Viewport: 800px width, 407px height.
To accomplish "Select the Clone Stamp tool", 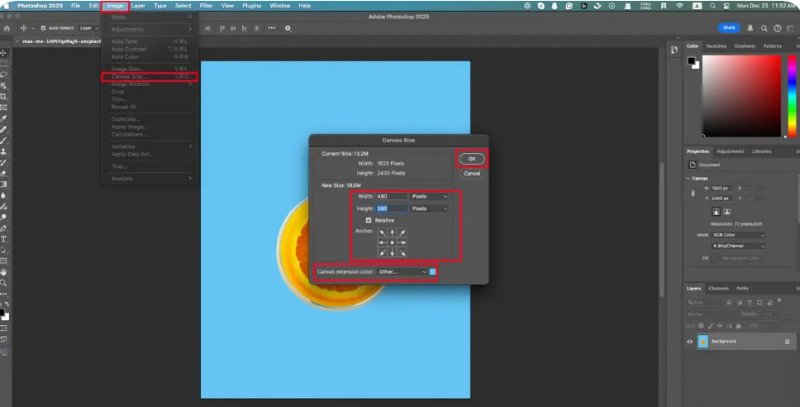I will coord(3,151).
